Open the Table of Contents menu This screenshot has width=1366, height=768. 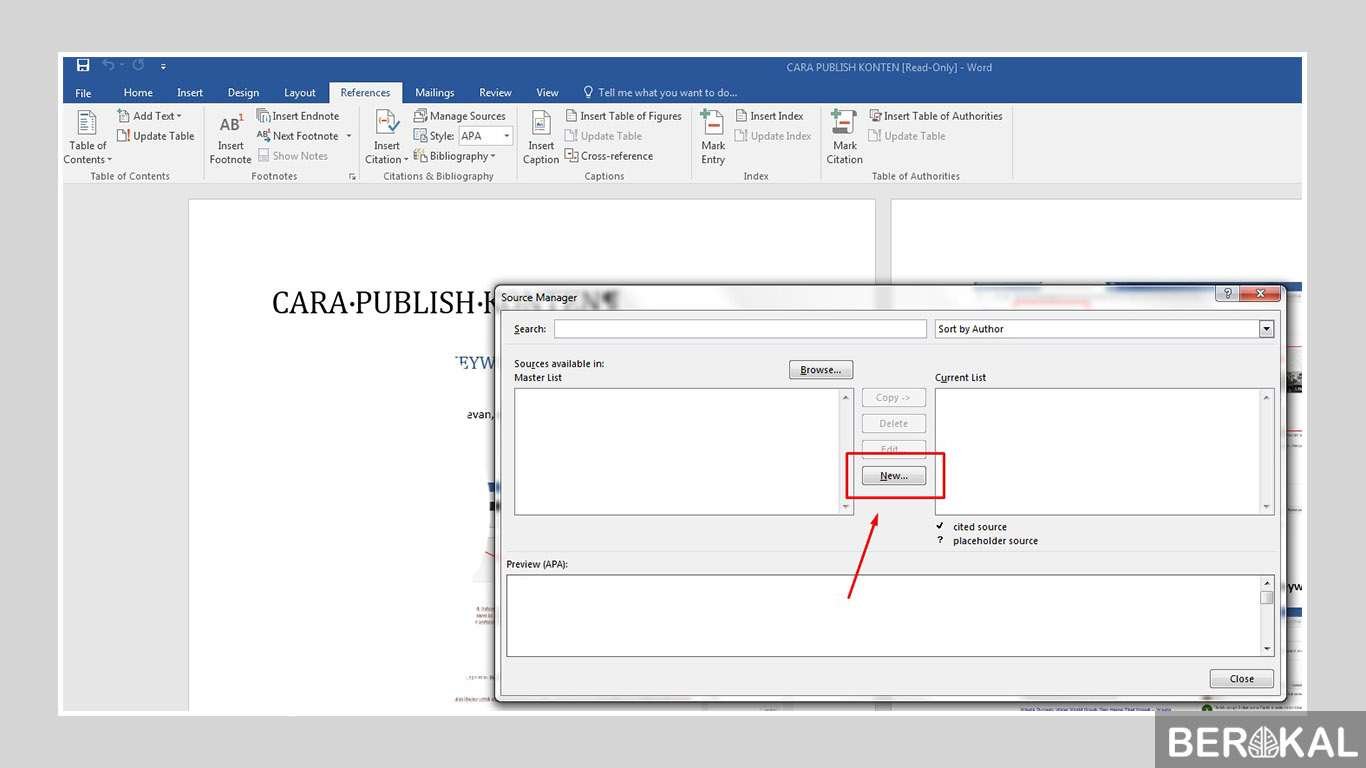point(87,138)
